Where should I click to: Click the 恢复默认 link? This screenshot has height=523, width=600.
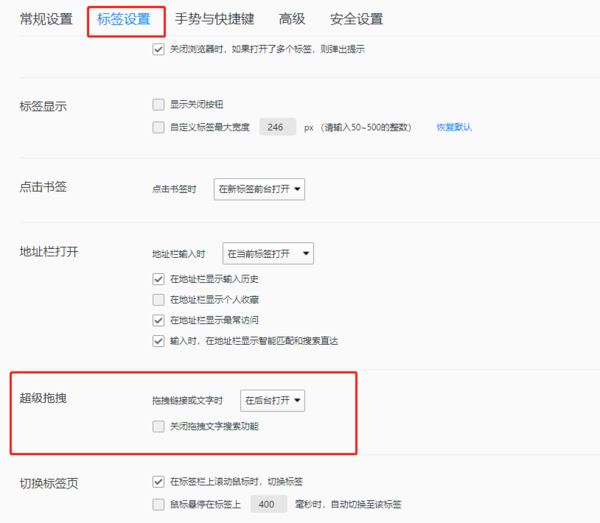point(453,127)
